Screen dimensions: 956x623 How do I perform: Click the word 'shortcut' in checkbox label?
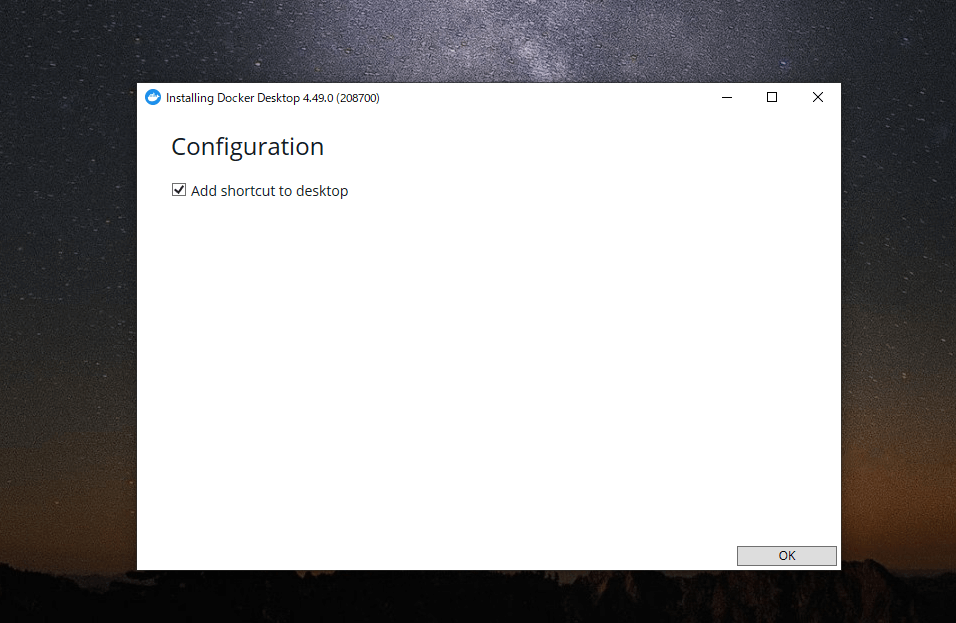[248, 191]
